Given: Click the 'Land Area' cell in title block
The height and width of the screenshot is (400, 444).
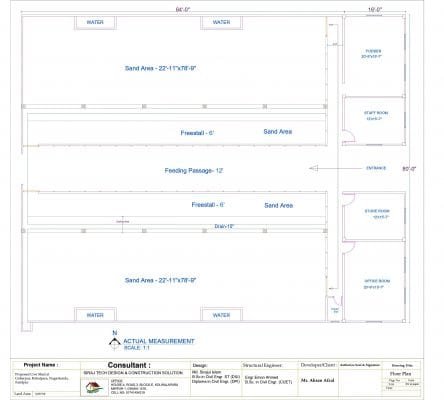Looking at the screenshot, I should pos(23,394).
